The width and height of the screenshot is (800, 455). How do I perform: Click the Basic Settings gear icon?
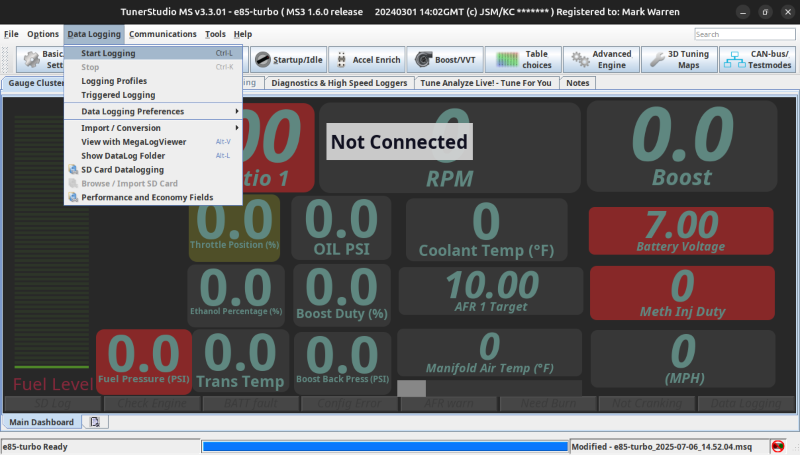coord(32,60)
